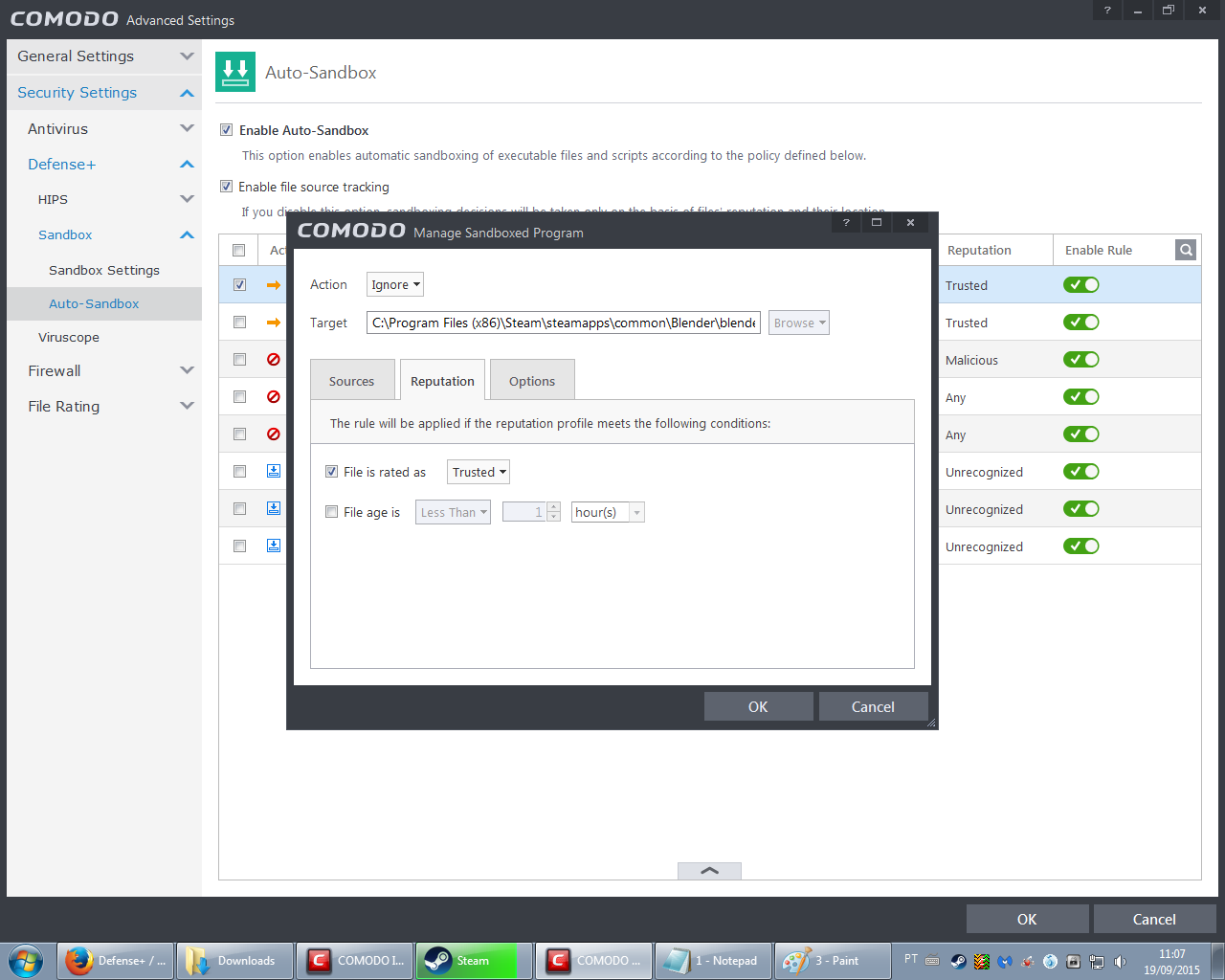The height and width of the screenshot is (980, 1225).
Task: Switch to the COMODO I... taskbar item
Action: (355, 960)
